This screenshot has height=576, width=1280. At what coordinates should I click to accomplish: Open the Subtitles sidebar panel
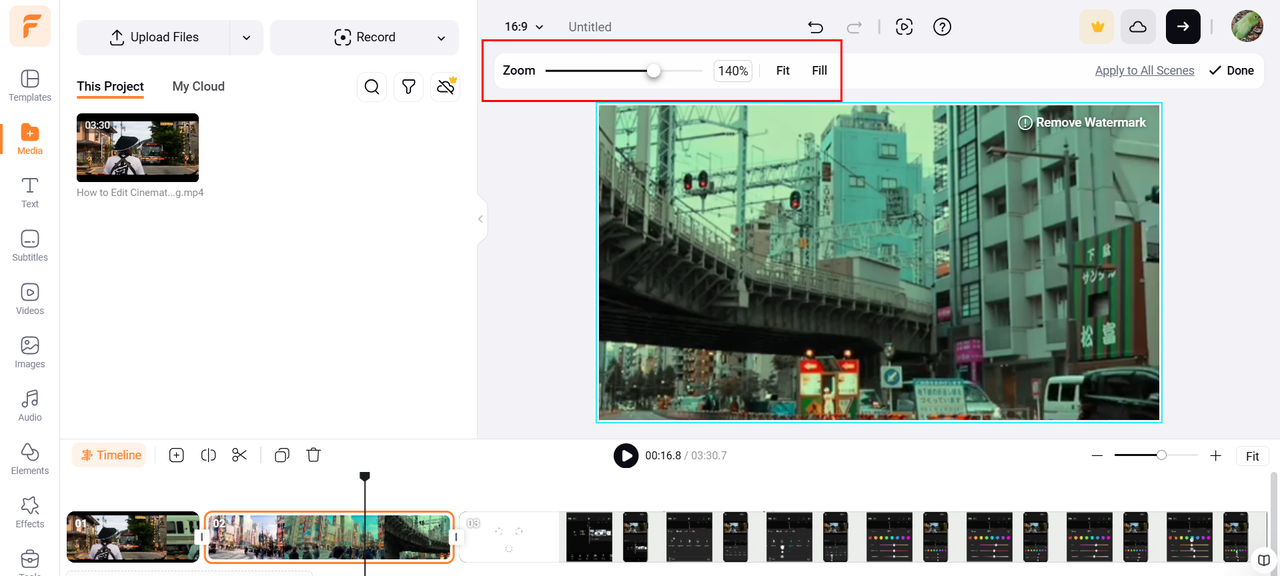pyautogui.click(x=30, y=246)
